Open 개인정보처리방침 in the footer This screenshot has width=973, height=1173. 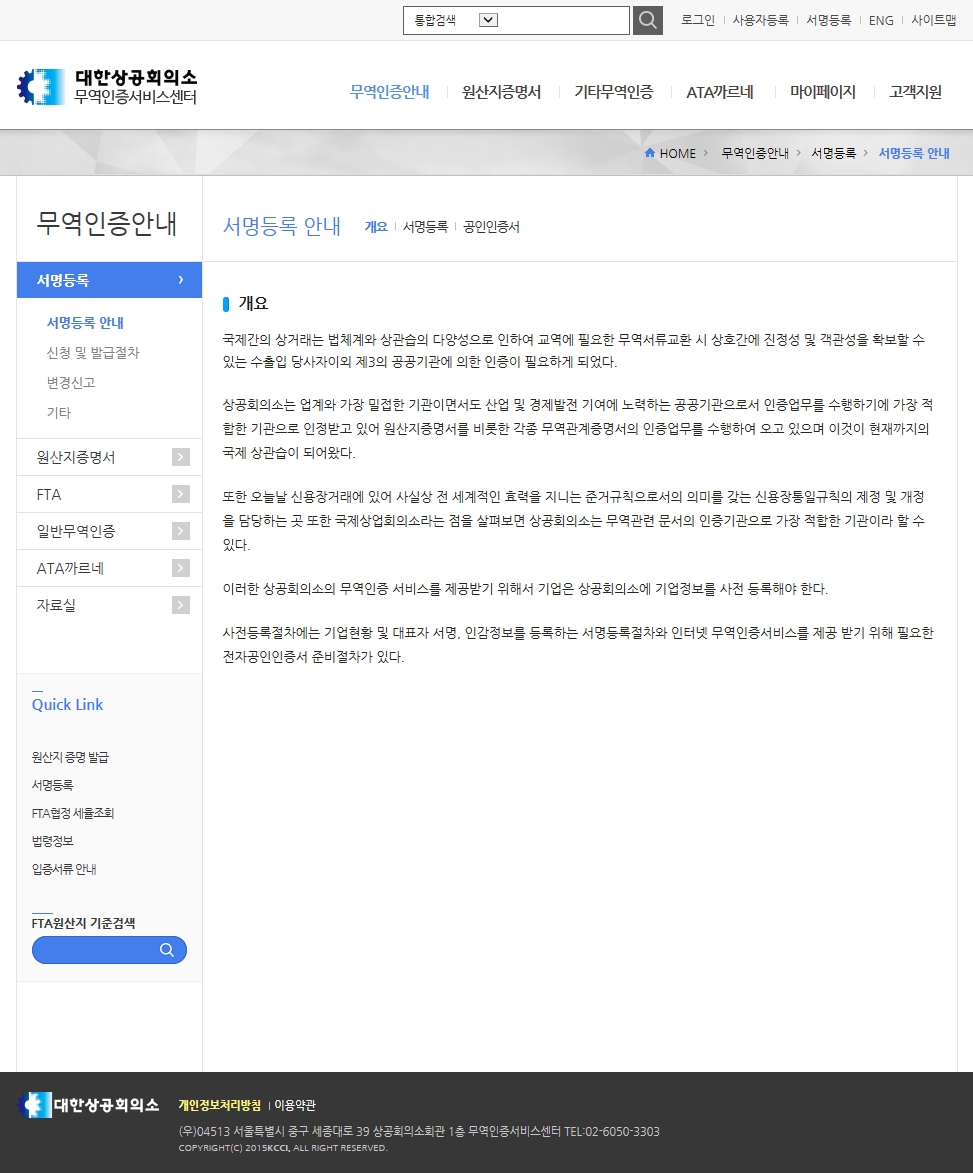click(x=220, y=1105)
